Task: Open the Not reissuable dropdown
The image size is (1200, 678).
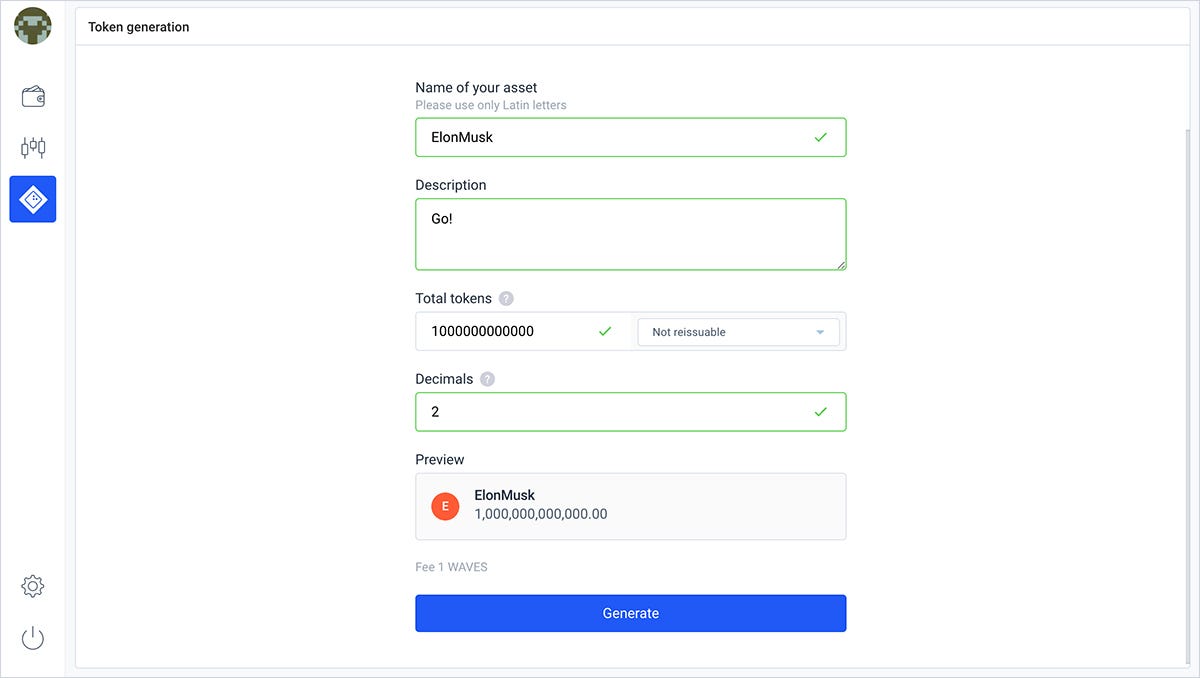Action: [x=738, y=332]
